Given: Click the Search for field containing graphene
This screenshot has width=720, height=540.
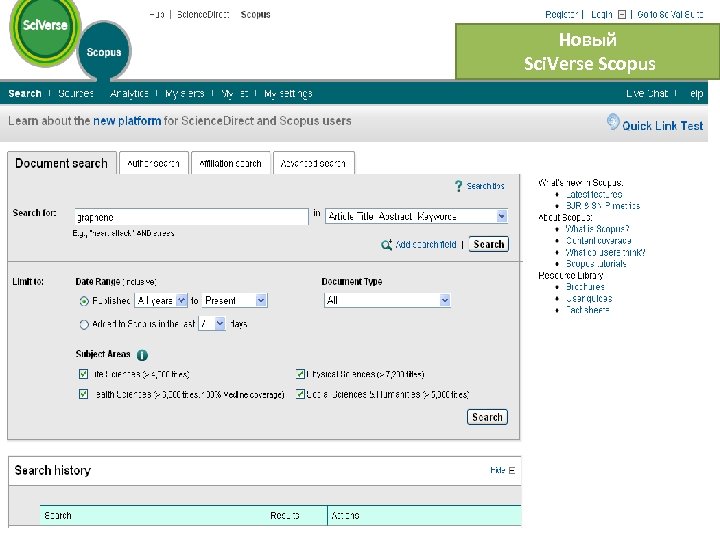Looking at the screenshot, I should (191, 217).
